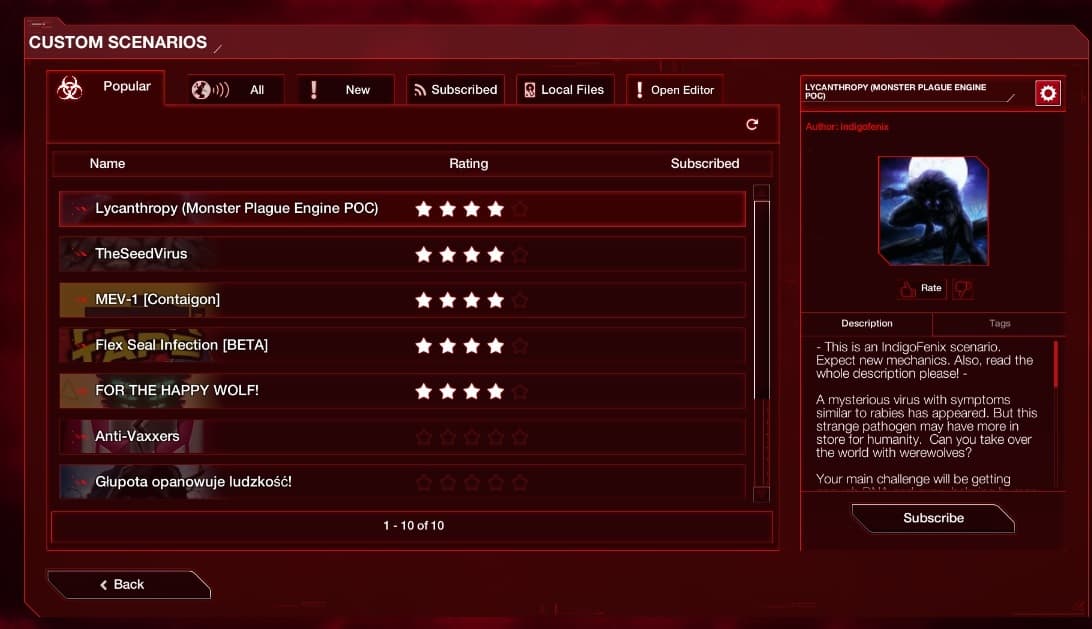
Task: Click the werewolf scenario thumbnail image
Action: [x=933, y=210]
